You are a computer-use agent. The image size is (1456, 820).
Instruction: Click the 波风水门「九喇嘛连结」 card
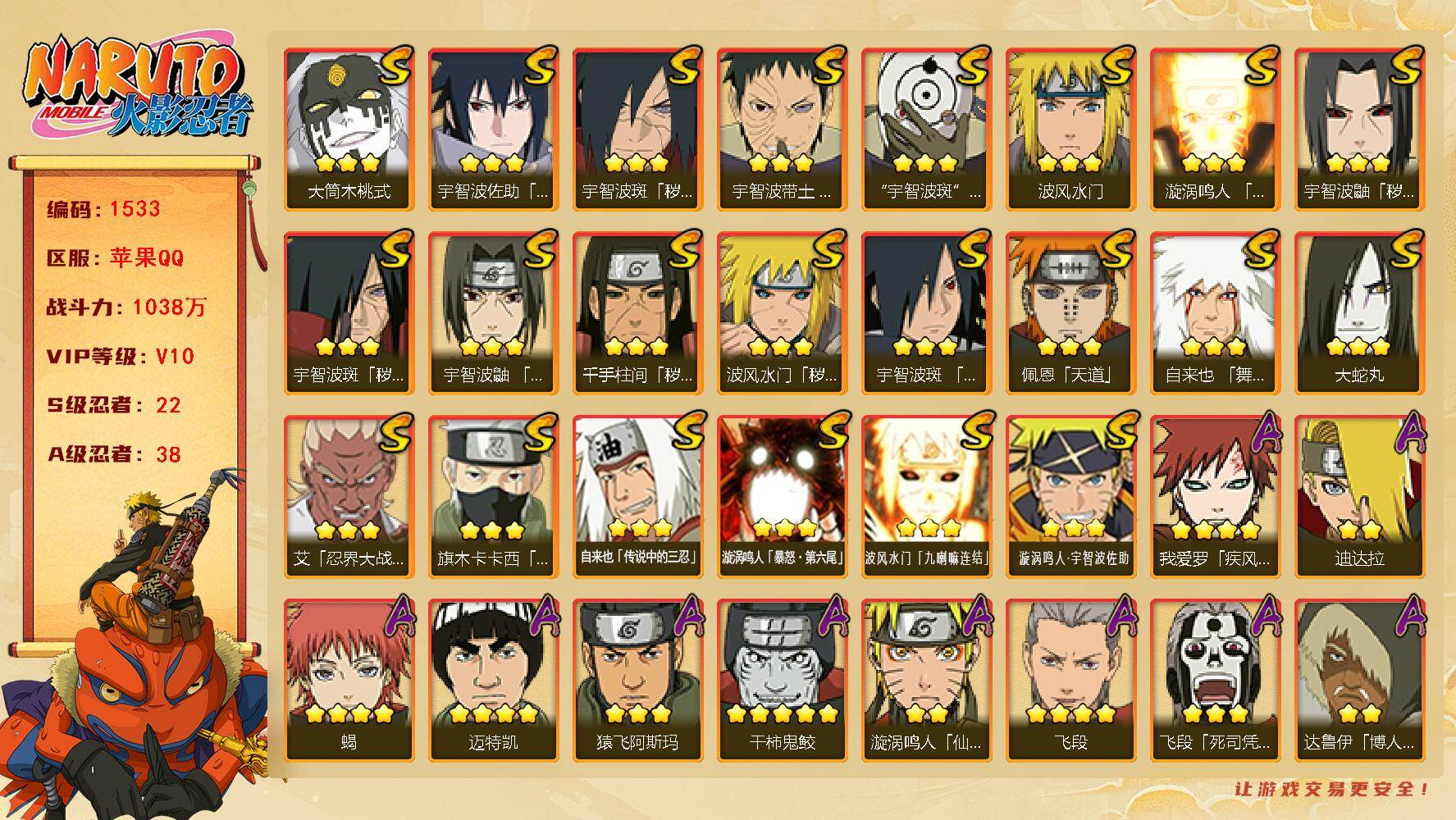[926, 497]
